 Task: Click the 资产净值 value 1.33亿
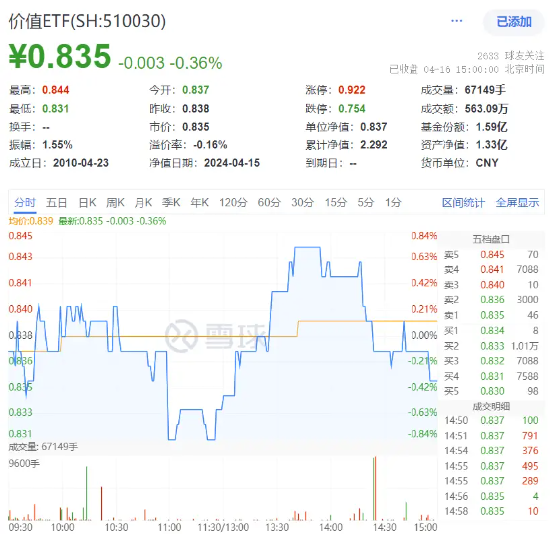click(491, 145)
